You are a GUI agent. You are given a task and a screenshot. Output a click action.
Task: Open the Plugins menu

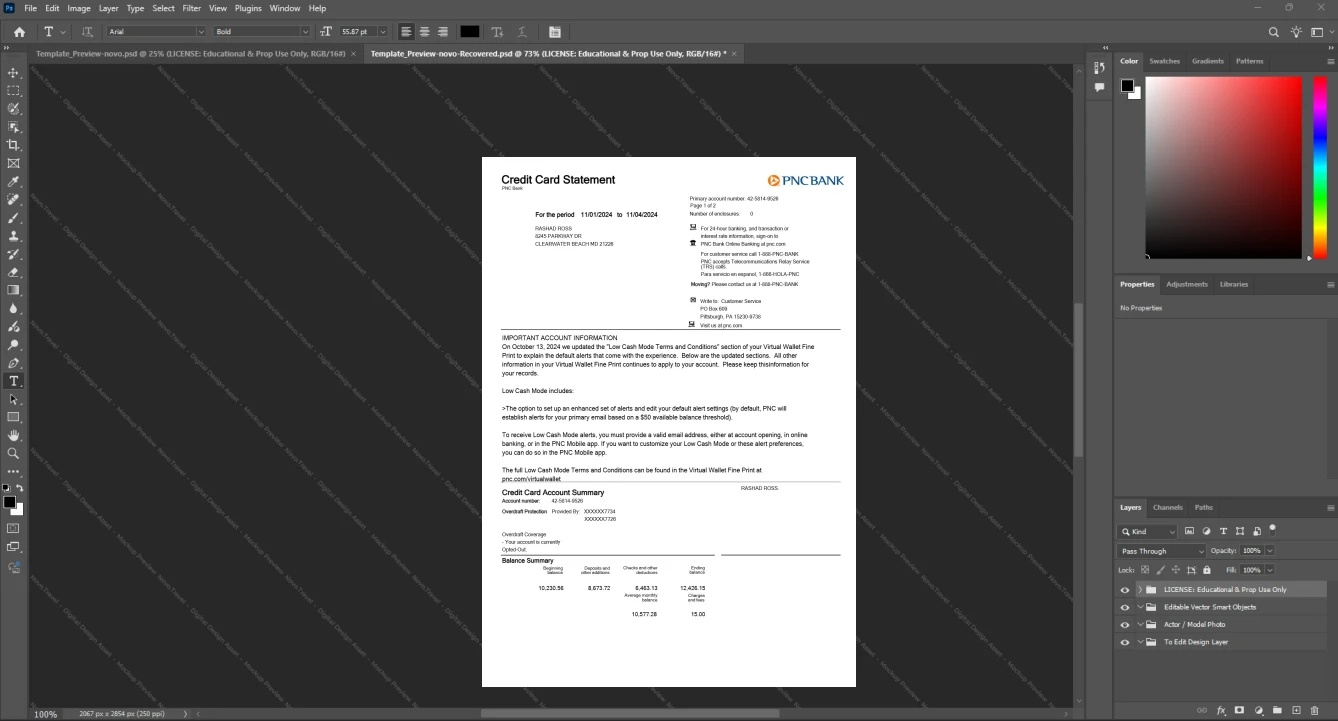pyautogui.click(x=248, y=8)
